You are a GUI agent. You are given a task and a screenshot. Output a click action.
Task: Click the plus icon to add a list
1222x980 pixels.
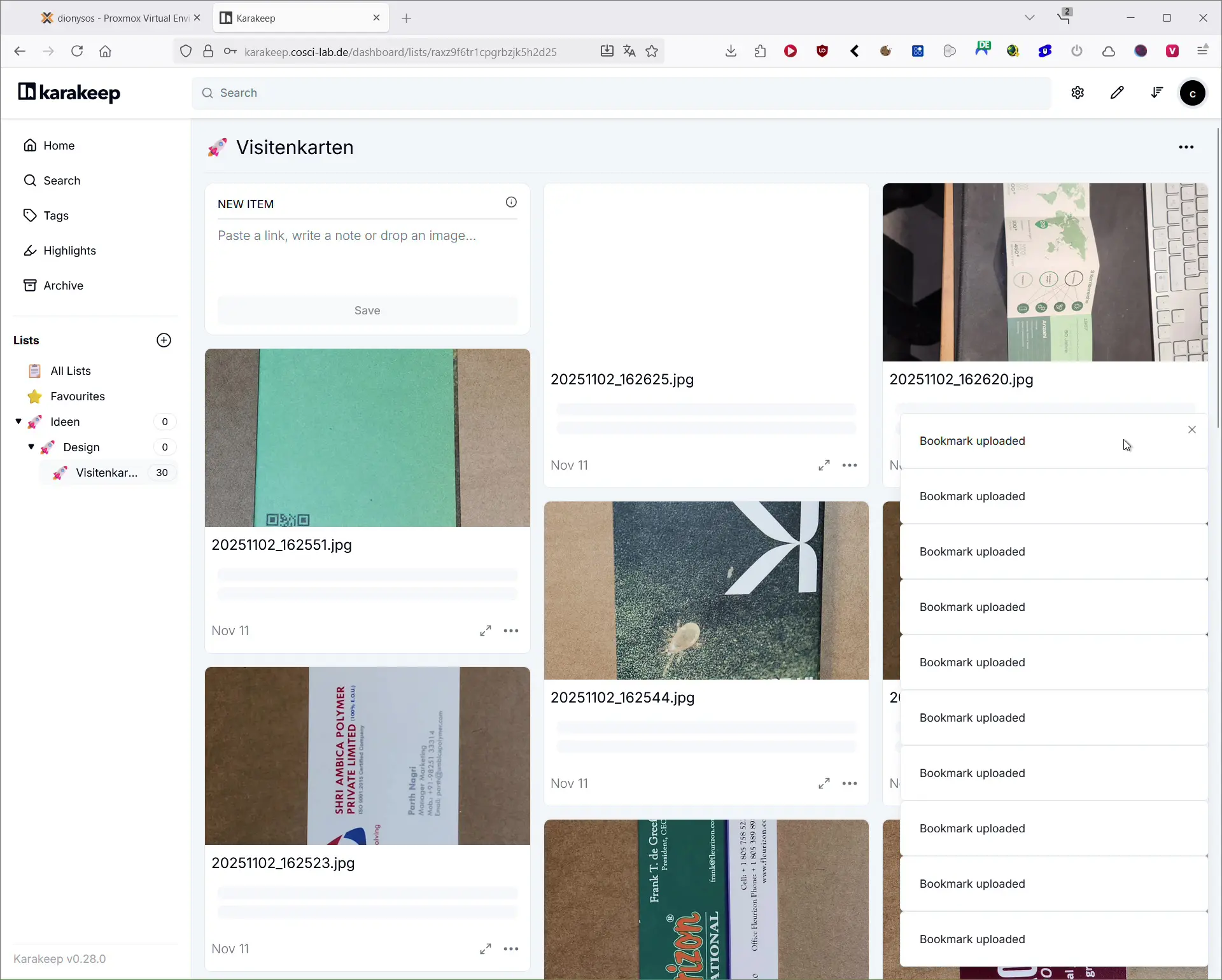tap(164, 340)
